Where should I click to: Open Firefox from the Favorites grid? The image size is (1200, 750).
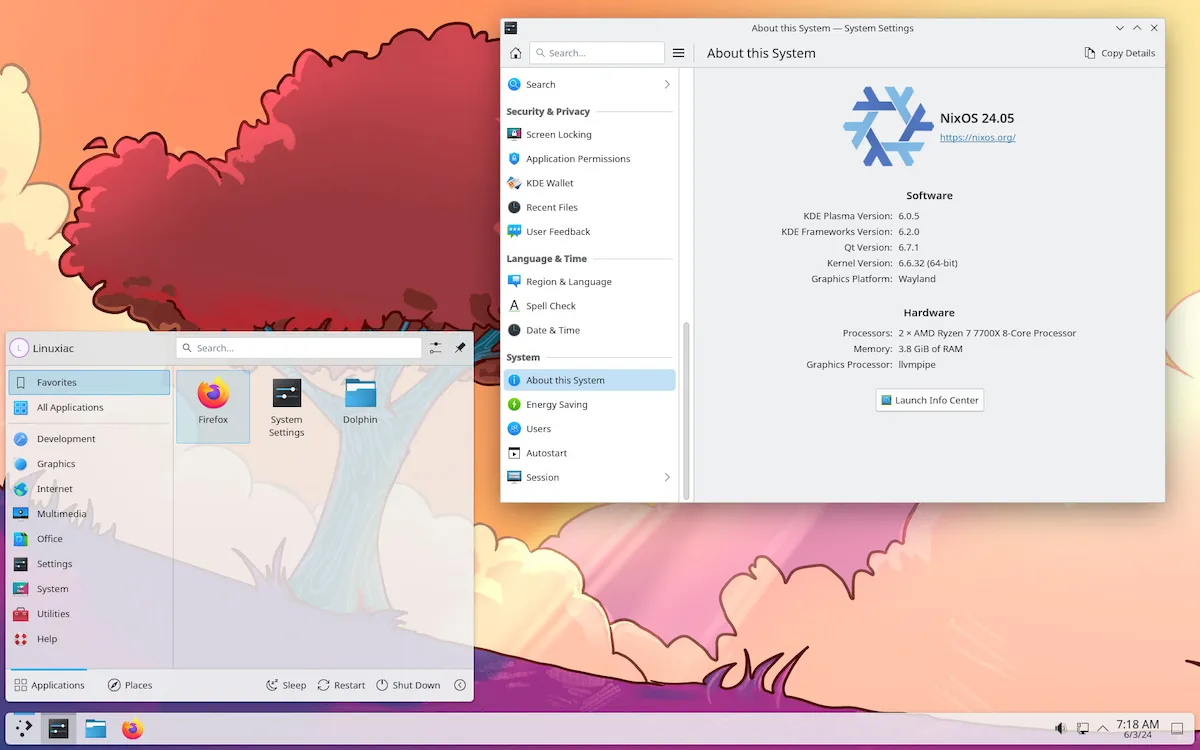213,405
